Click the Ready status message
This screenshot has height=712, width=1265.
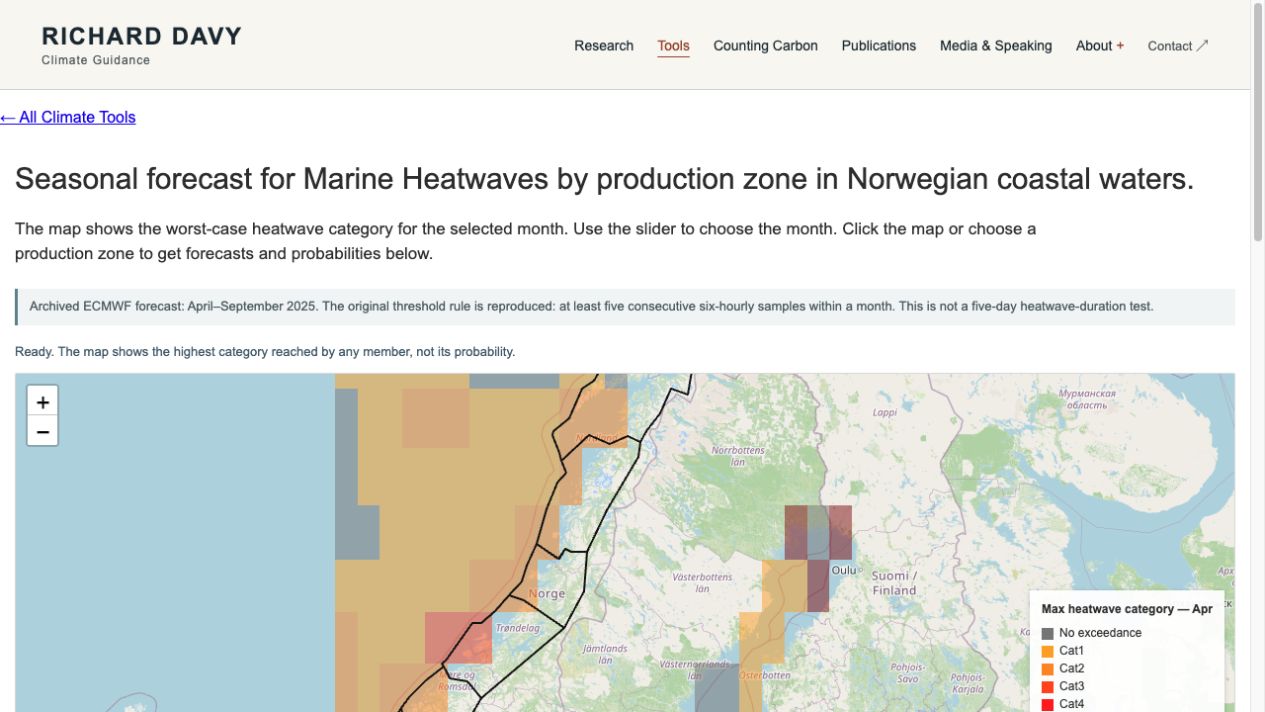pyautogui.click(x=265, y=352)
